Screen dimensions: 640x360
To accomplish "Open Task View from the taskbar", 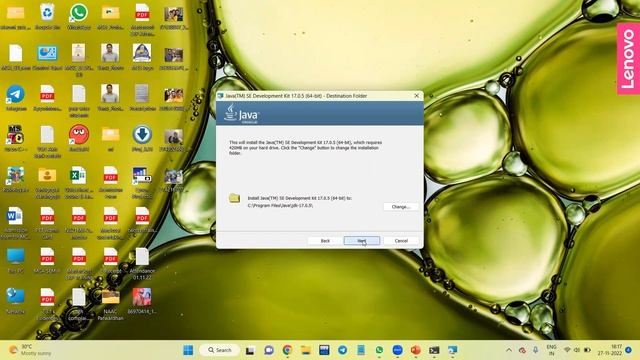I will tap(250, 350).
